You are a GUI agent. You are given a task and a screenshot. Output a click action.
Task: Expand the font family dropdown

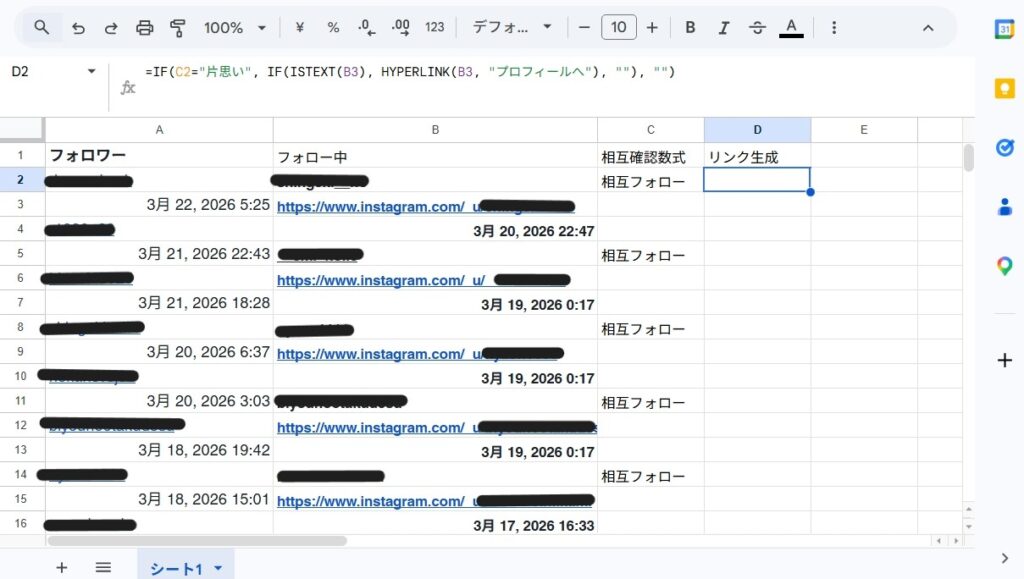[x=512, y=28]
